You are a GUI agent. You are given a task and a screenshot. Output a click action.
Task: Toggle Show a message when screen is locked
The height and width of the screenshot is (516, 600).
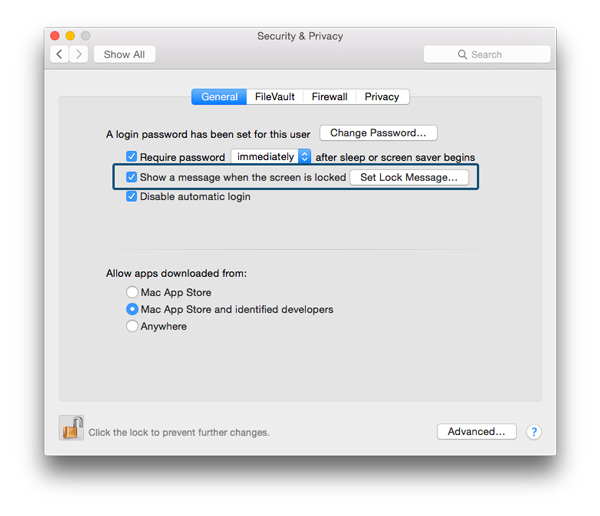[131, 177]
